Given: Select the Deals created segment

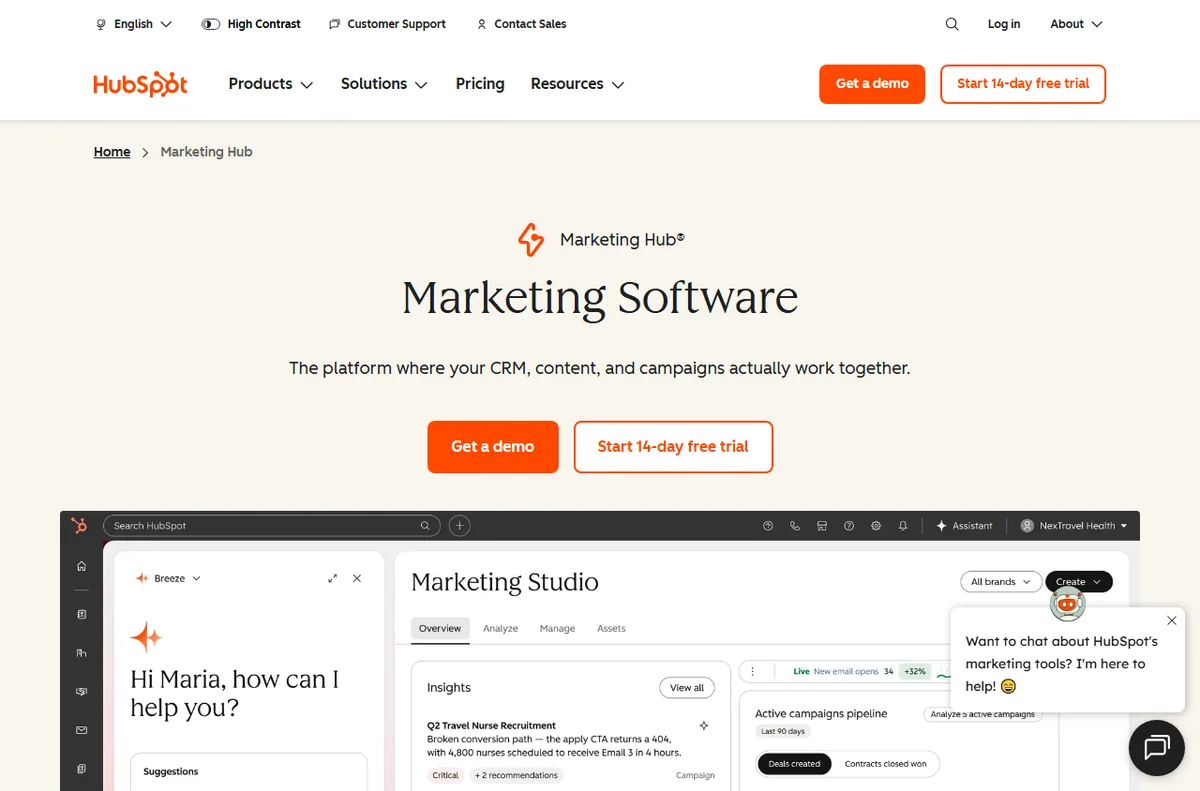Looking at the screenshot, I should click(794, 764).
